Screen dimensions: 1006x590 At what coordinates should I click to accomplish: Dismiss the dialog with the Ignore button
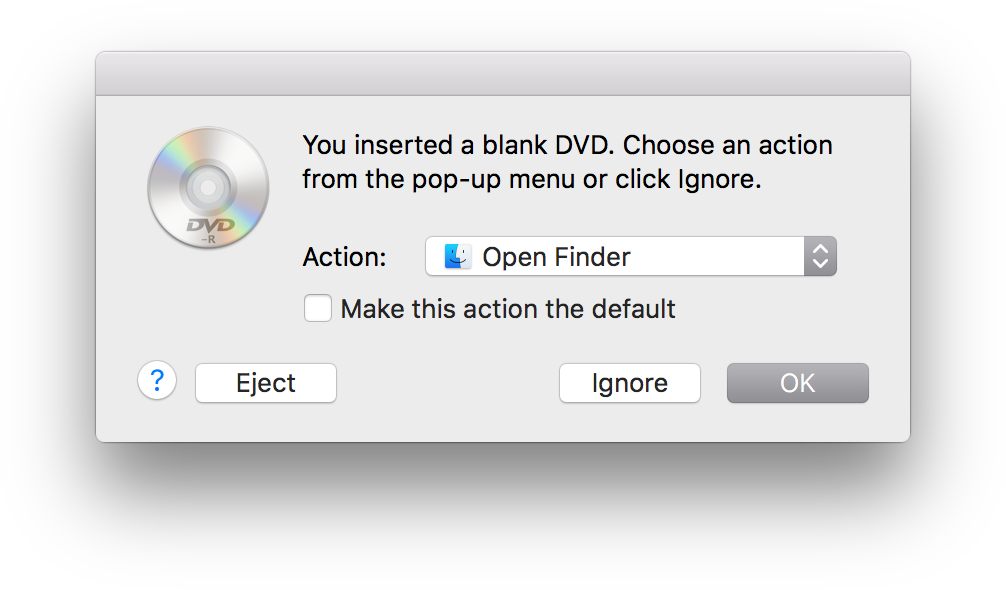click(x=629, y=383)
